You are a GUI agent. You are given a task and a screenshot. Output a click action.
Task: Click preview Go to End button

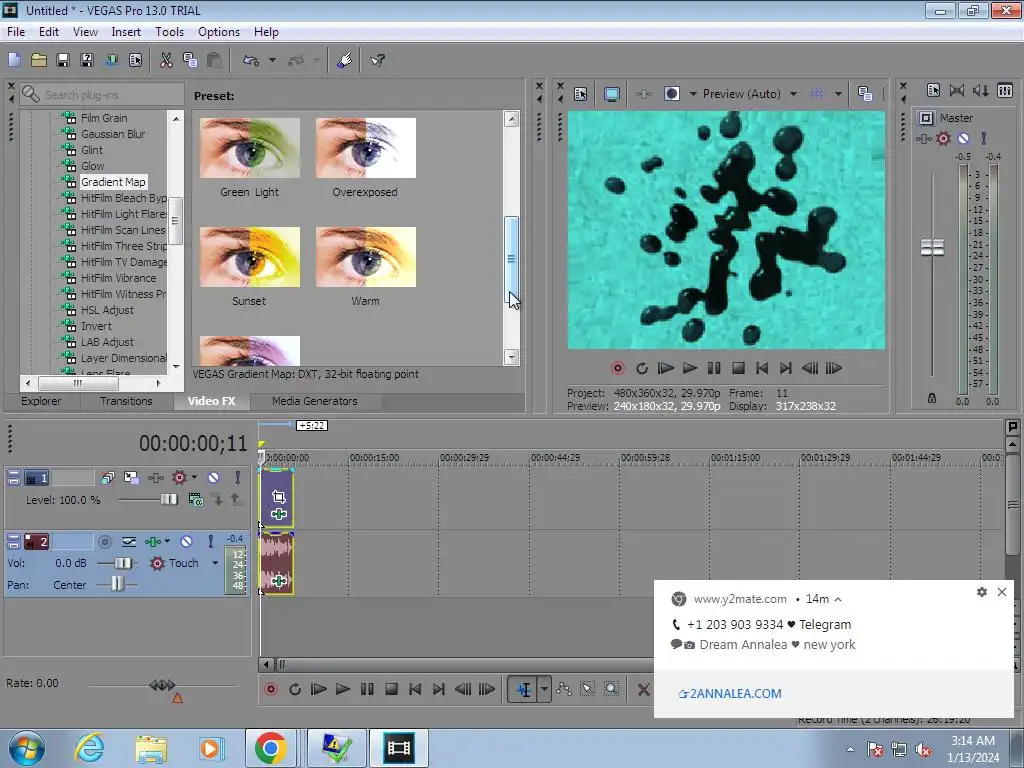pos(786,368)
